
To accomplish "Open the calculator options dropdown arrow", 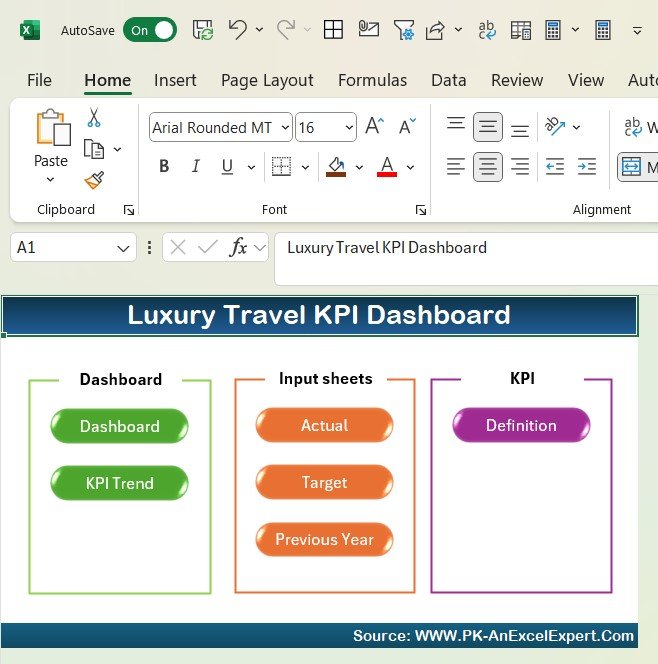I will tap(575, 30).
